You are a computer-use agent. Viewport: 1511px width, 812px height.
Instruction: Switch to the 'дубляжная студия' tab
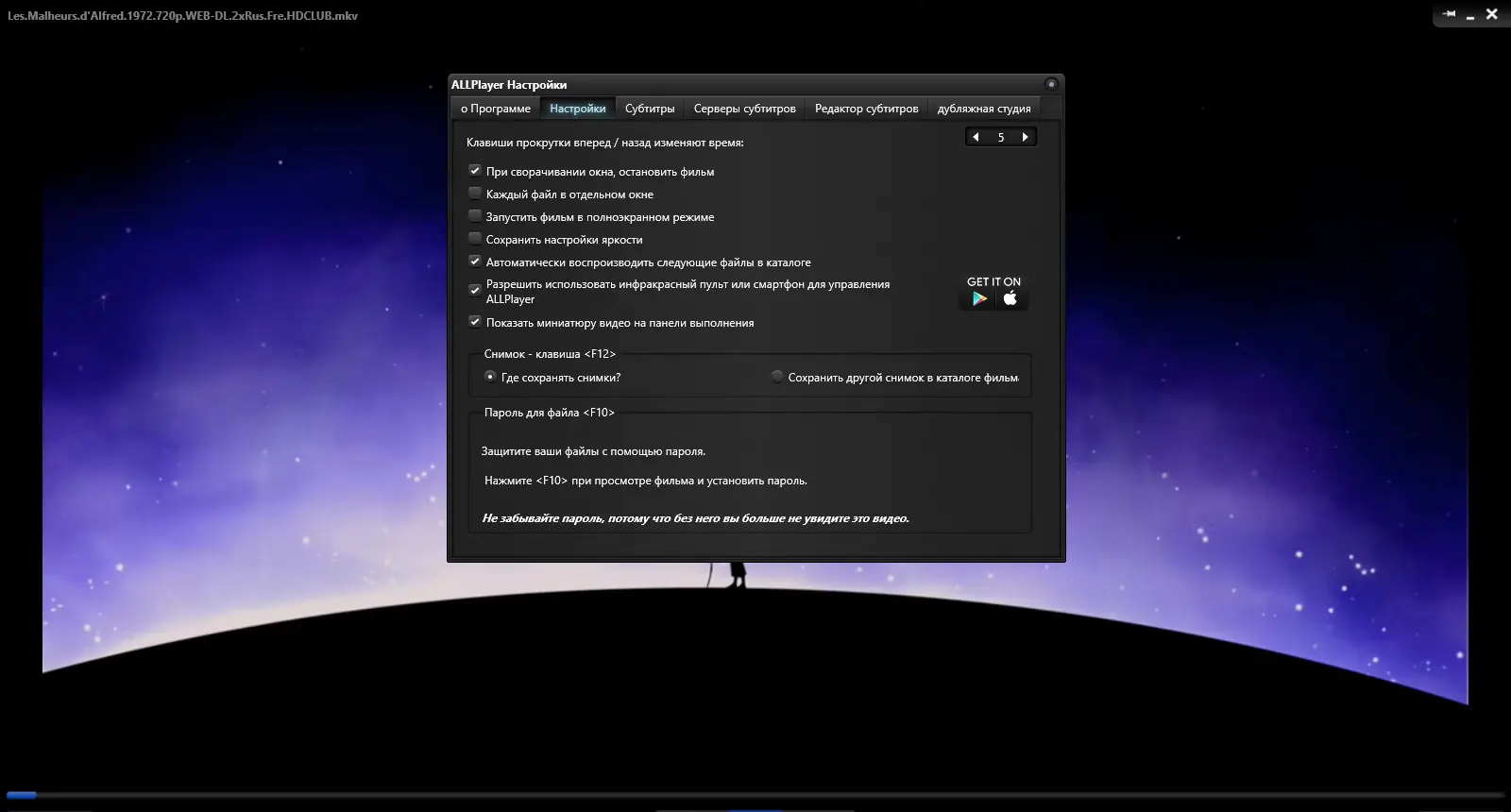pos(984,109)
